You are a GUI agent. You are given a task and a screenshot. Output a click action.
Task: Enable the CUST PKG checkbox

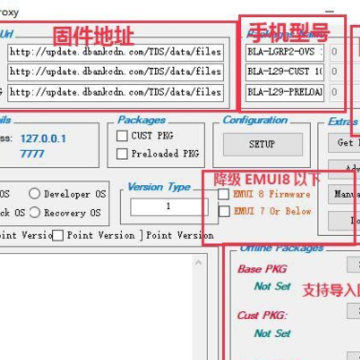pyautogui.click(x=122, y=136)
